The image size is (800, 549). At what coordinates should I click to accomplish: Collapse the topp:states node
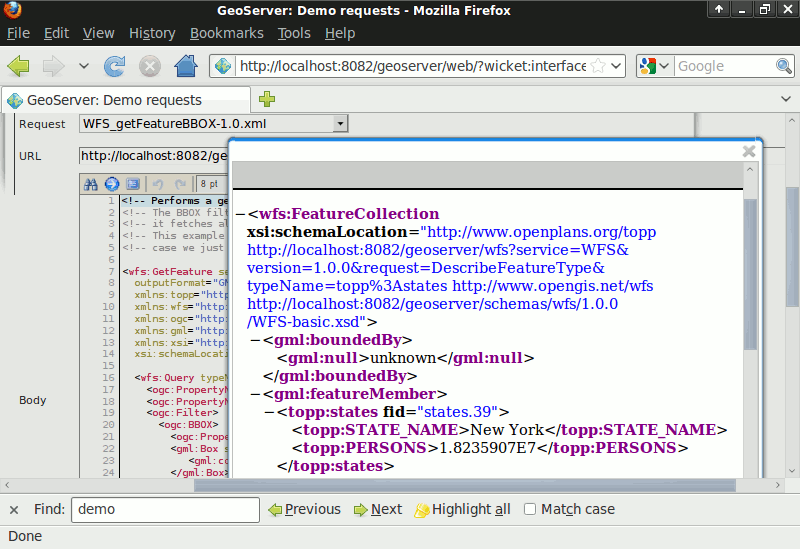point(269,412)
